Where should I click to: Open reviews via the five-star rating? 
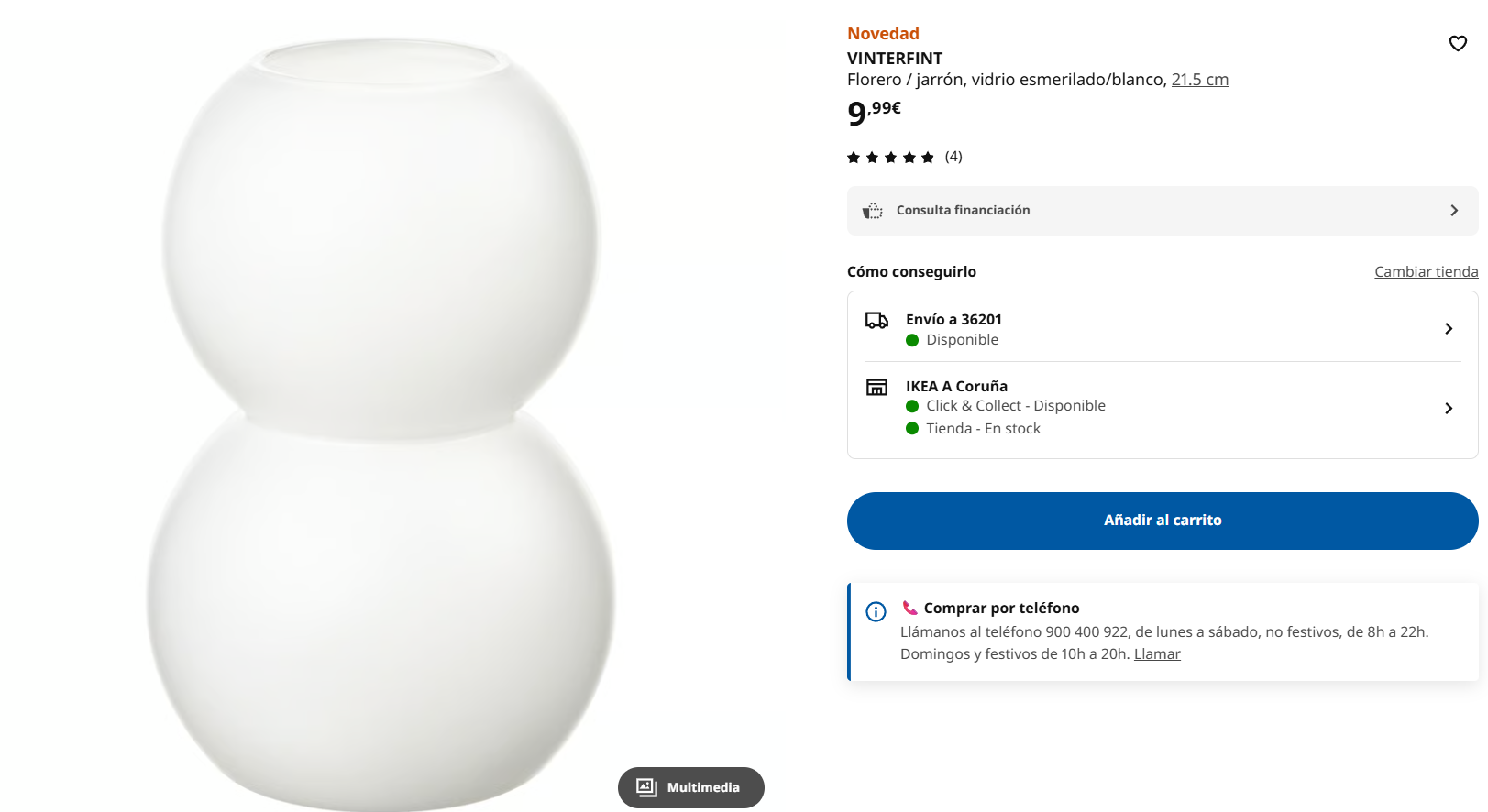coord(890,158)
